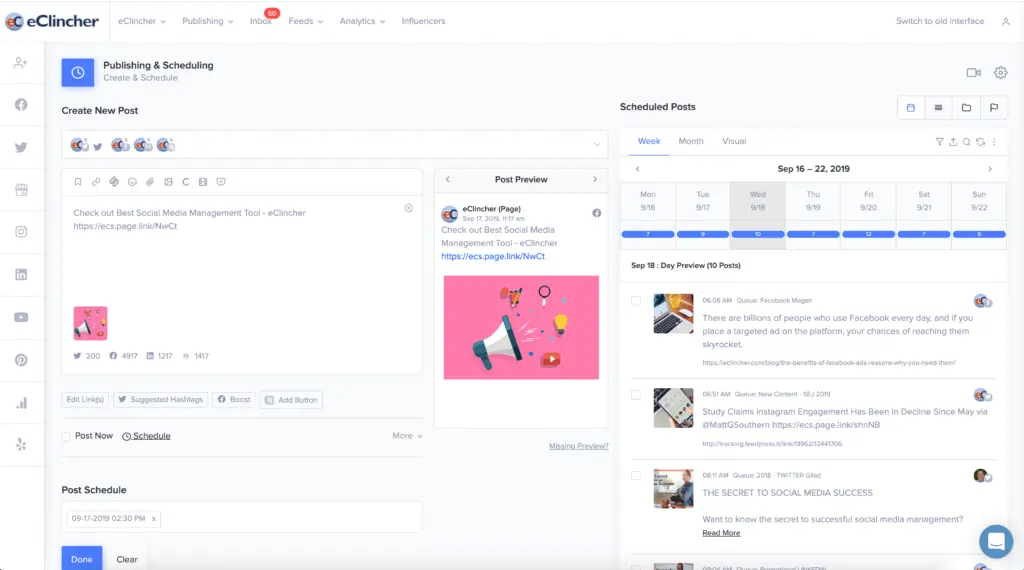Click the Missing Preview? link
The height and width of the screenshot is (570, 1024).
pos(578,446)
